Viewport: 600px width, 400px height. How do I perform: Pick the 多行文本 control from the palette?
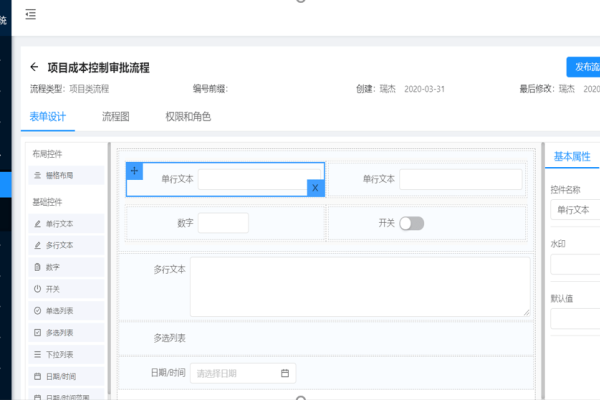(66, 245)
